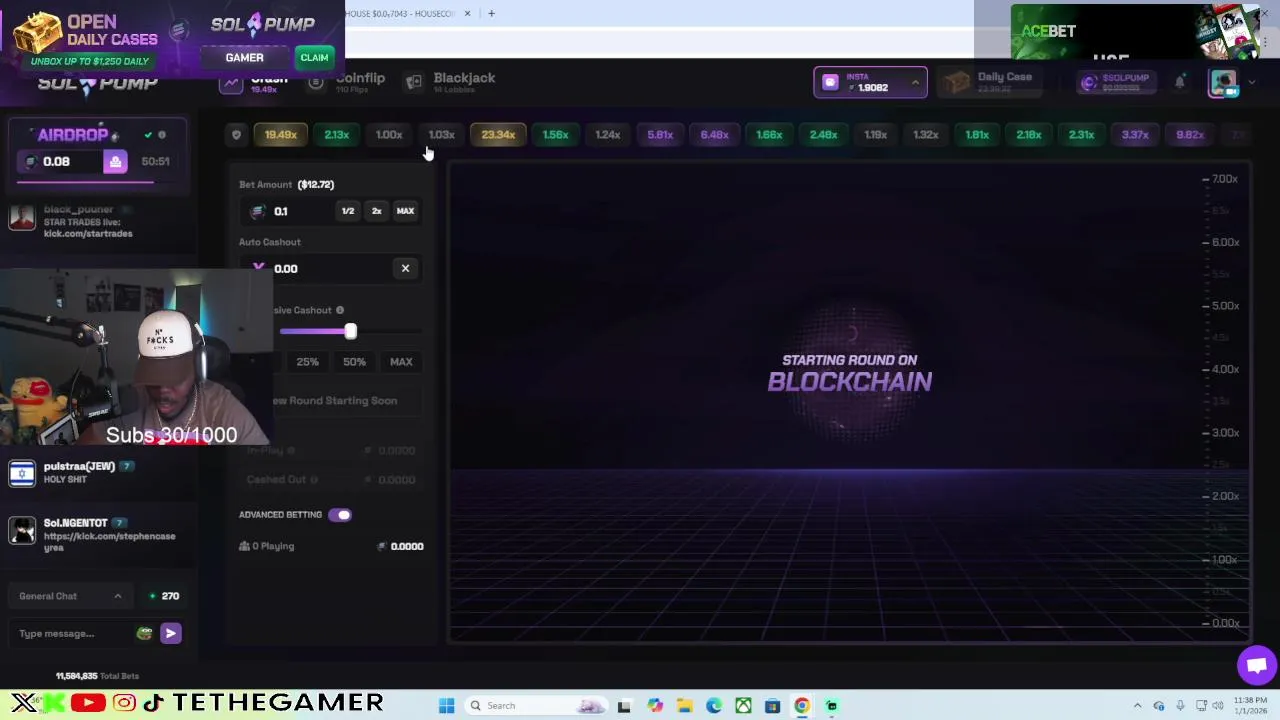Image resolution: width=1280 pixels, height=720 pixels.
Task: Open Microsoft Store from the taskbar
Action: tap(772, 706)
